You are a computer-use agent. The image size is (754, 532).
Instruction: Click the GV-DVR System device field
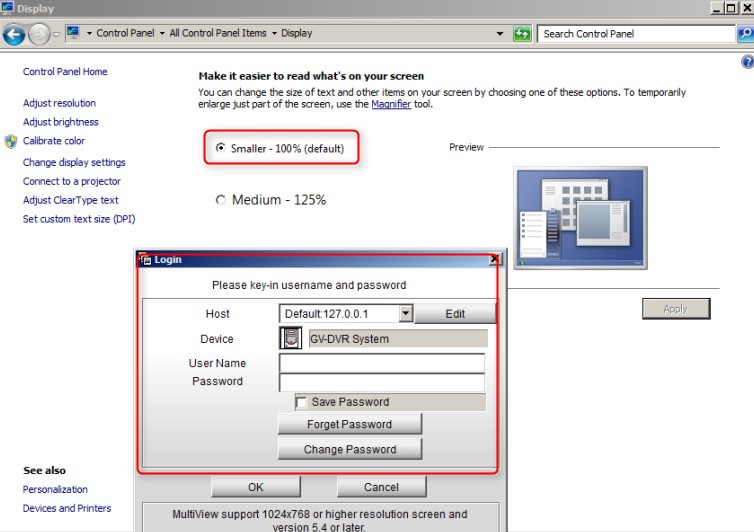pos(398,339)
